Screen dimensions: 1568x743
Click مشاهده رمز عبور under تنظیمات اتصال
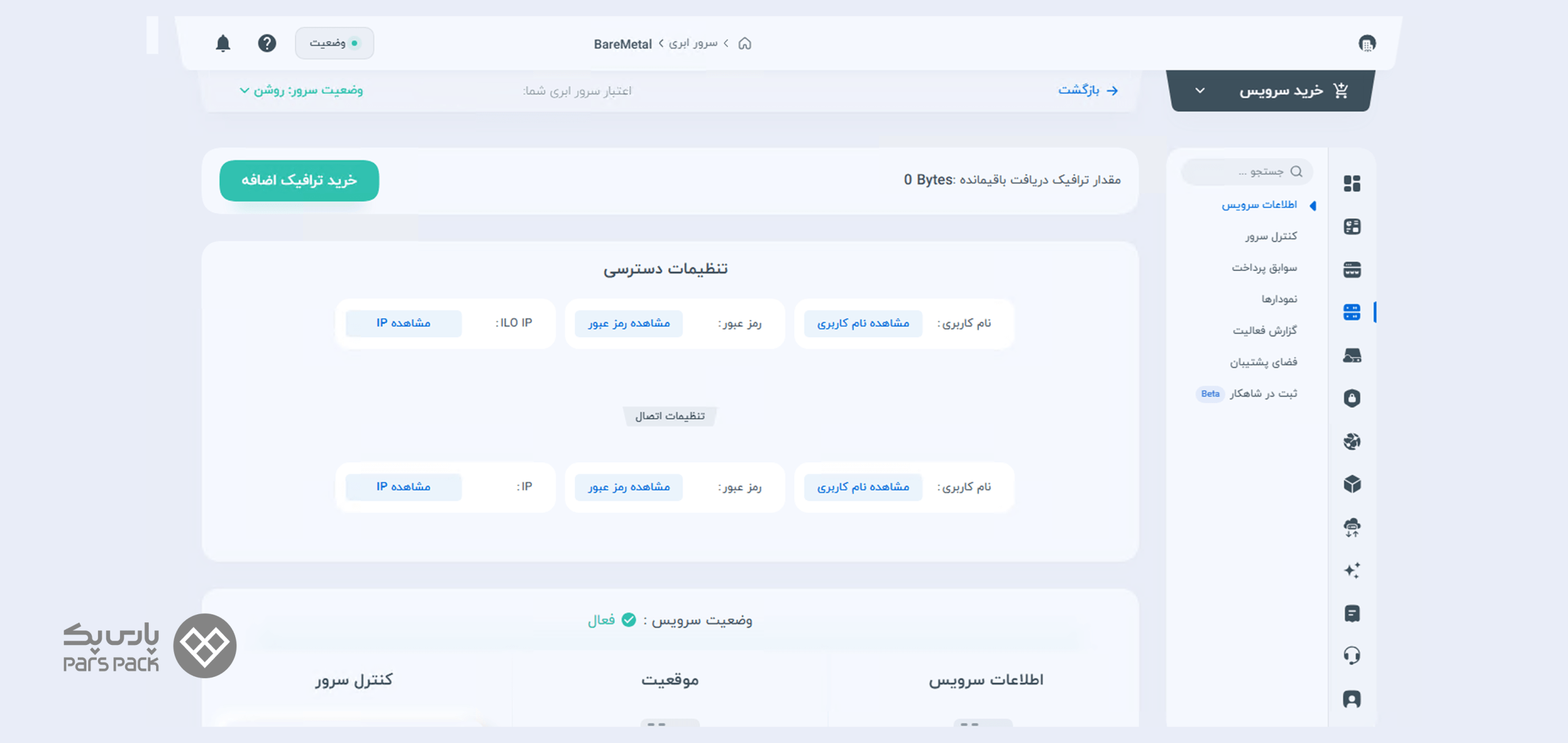pyautogui.click(x=629, y=487)
